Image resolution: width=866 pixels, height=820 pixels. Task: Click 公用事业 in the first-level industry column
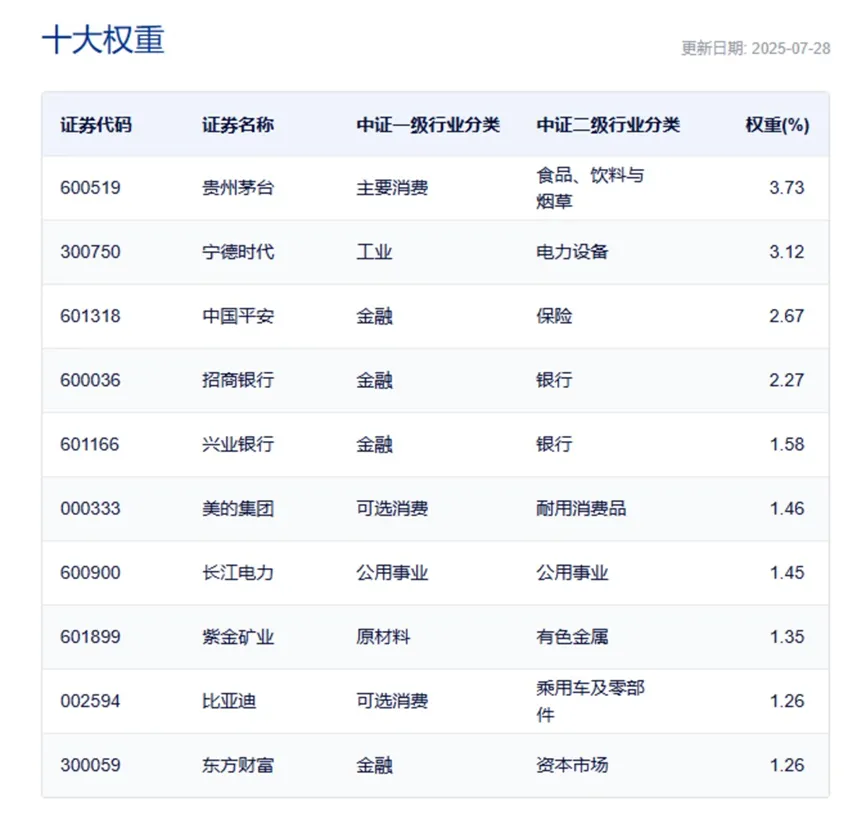(x=392, y=572)
